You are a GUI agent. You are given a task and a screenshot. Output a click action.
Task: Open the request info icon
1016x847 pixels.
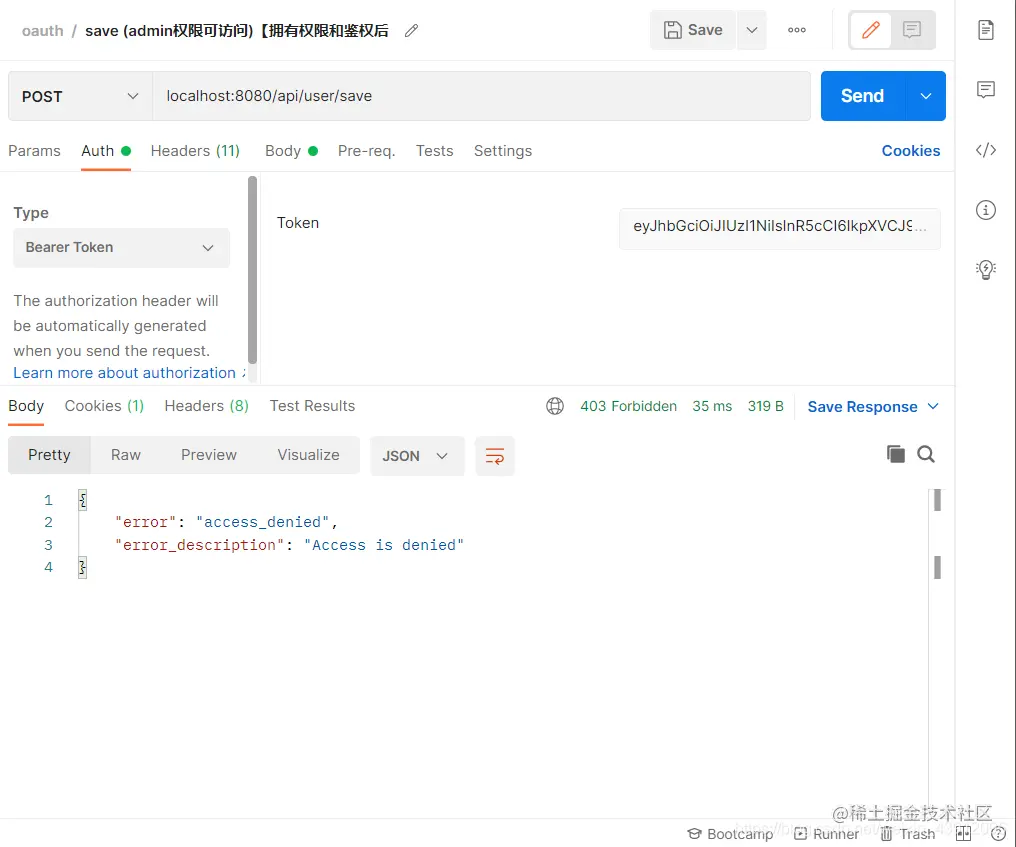tap(986, 209)
